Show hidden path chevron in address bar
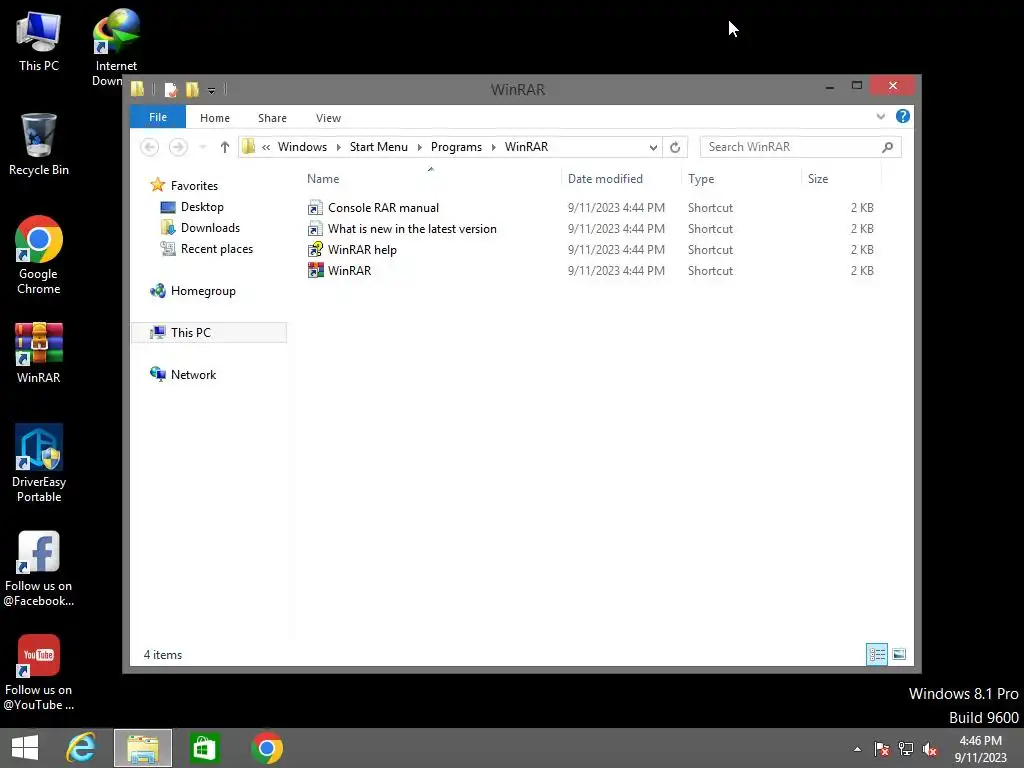This screenshot has width=1024, height=768. tap(266, 147)
